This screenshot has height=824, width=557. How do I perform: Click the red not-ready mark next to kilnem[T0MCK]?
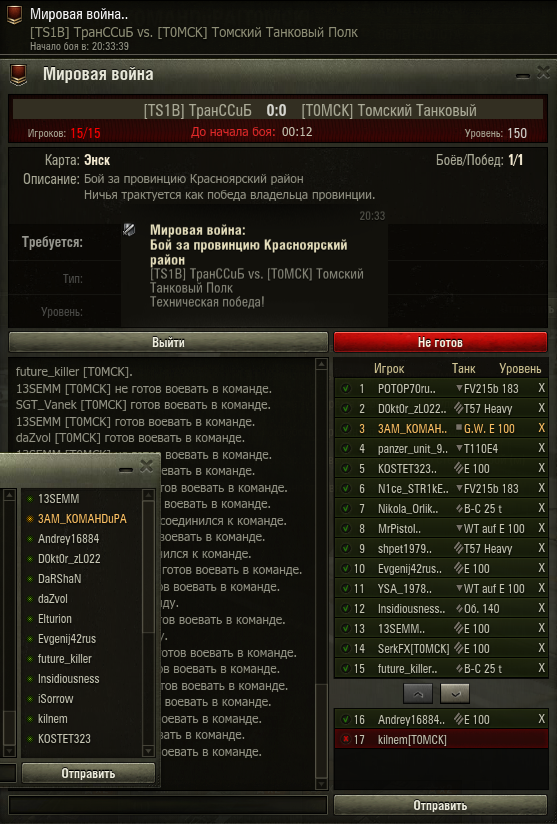(x=346, y=739)
